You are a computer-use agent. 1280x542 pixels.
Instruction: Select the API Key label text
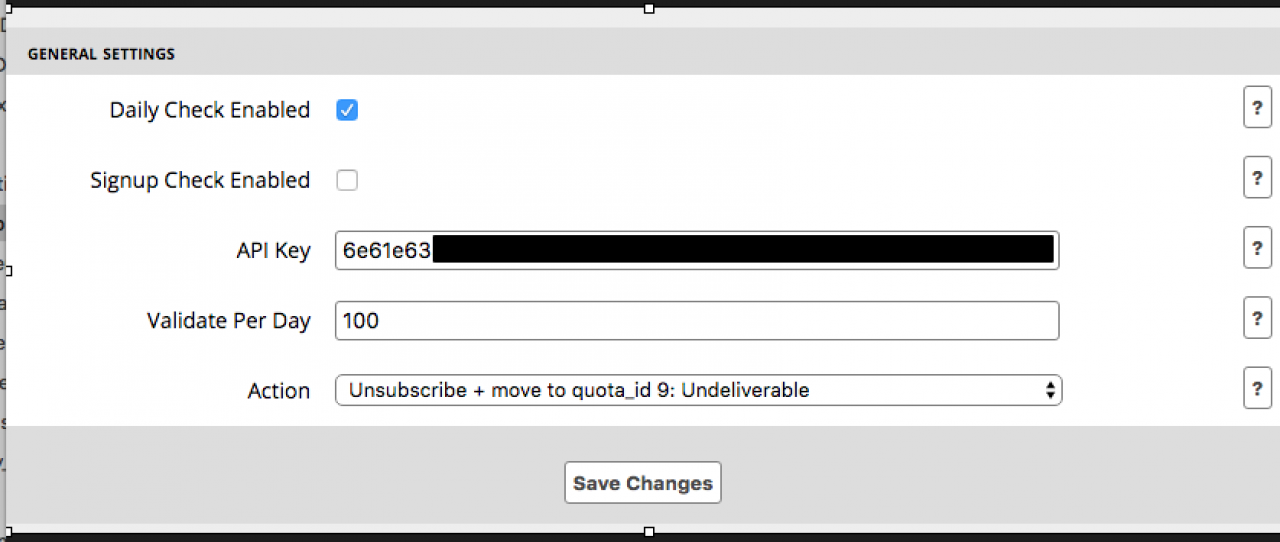click(273, 251)
